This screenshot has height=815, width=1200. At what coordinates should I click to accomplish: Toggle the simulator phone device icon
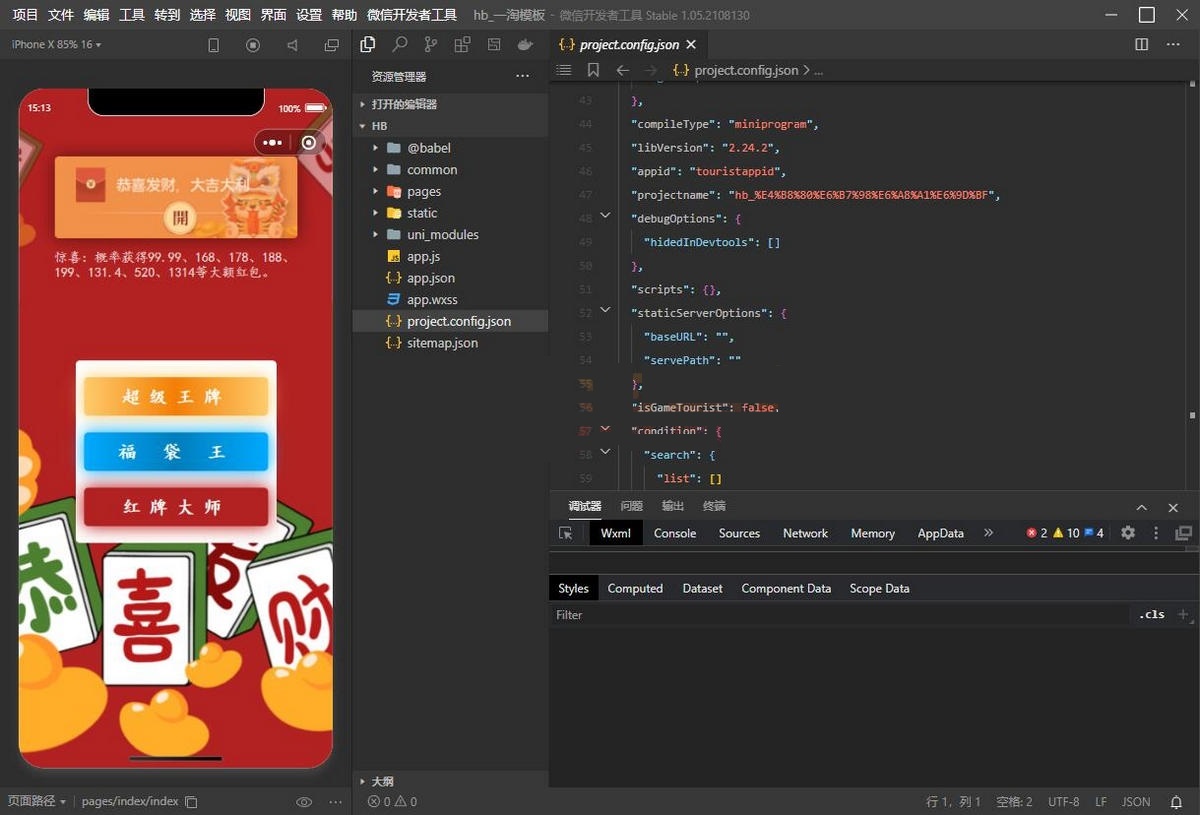tap(213, 45)
